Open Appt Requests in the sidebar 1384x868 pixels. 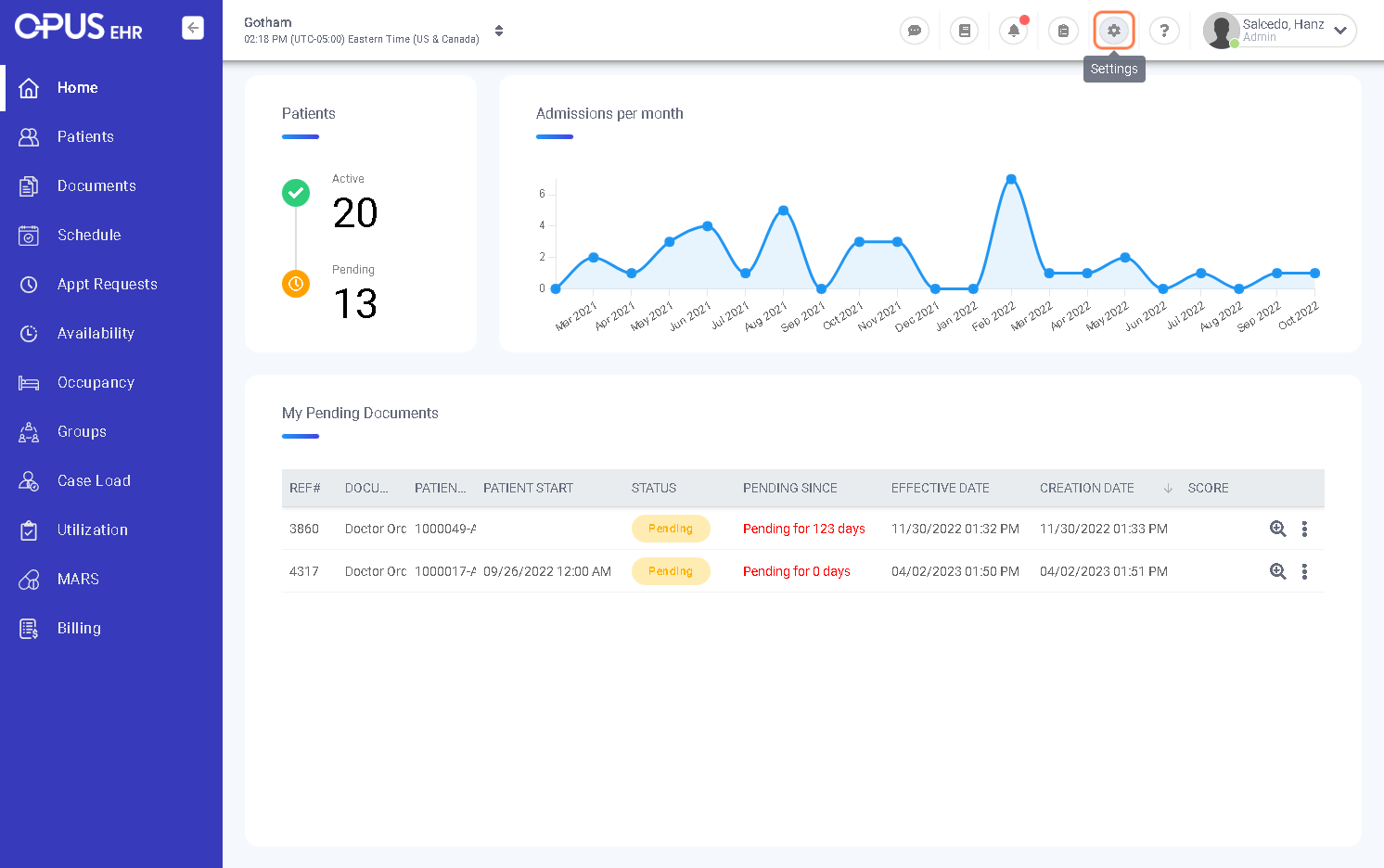108,284
